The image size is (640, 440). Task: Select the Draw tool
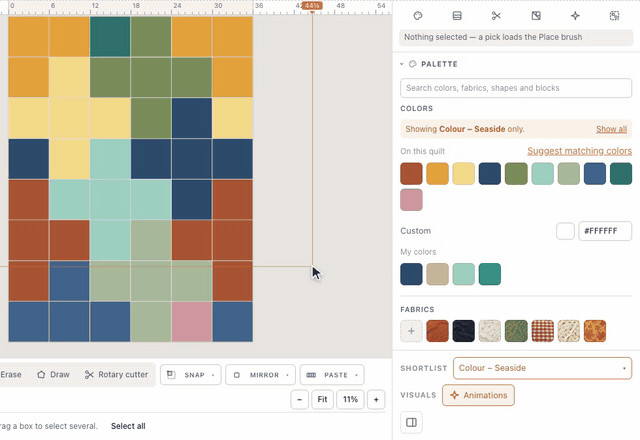click(53, 375)
